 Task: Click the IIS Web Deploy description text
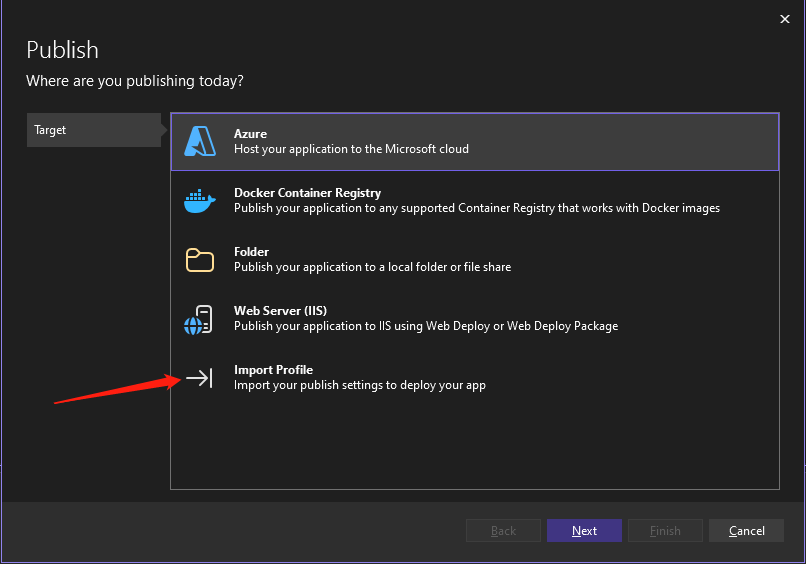(x=425, y=326)
